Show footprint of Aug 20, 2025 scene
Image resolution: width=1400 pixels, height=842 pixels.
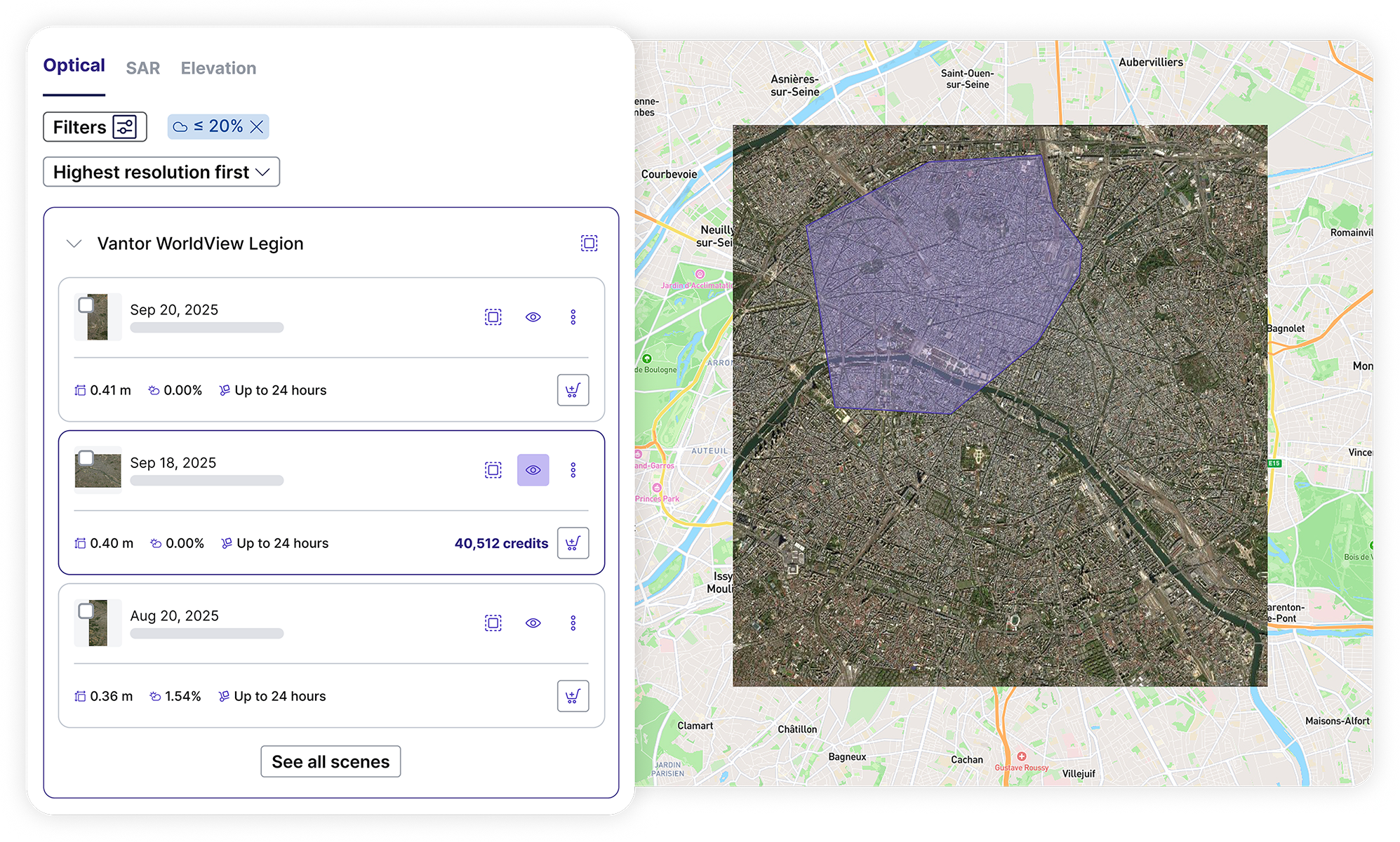click(493, 623)
